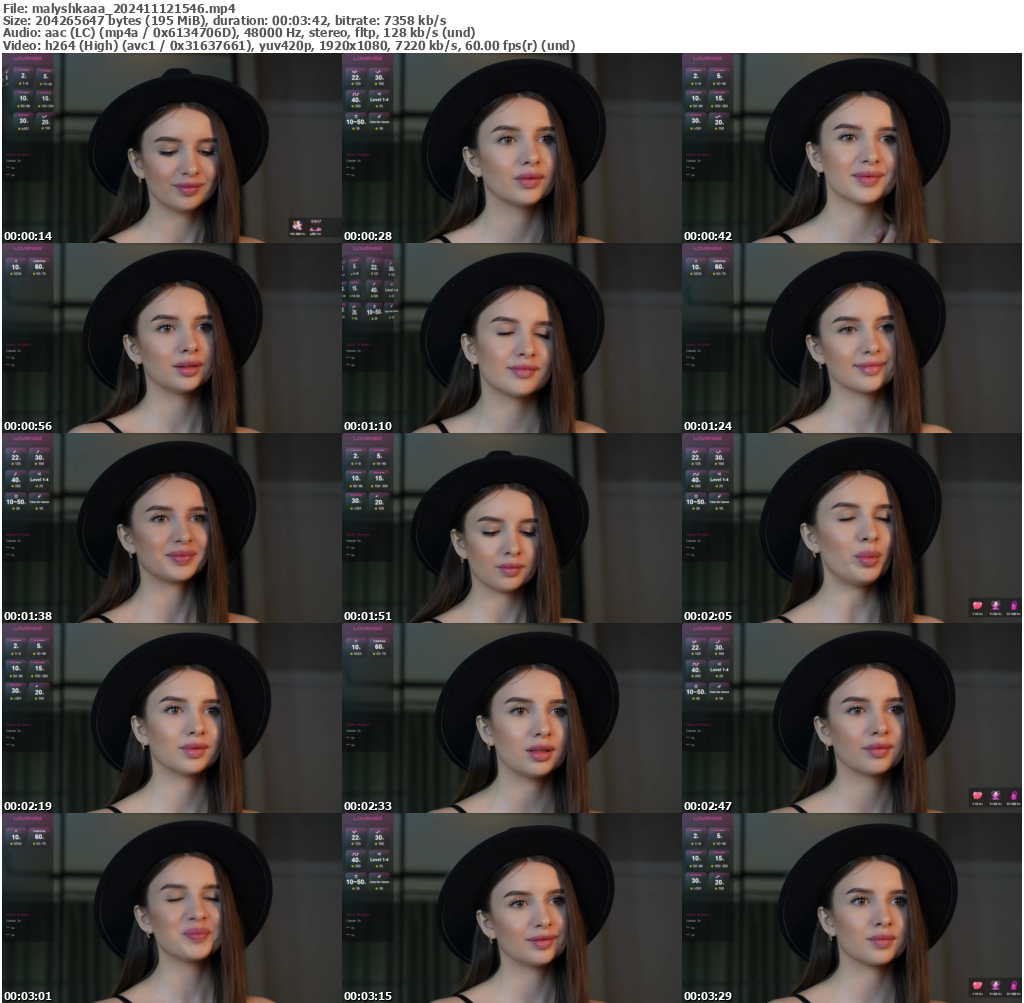Select the frame stamped 00:01:51
The height and width of the screenshot is (1003, 1024).
[511, 528]
